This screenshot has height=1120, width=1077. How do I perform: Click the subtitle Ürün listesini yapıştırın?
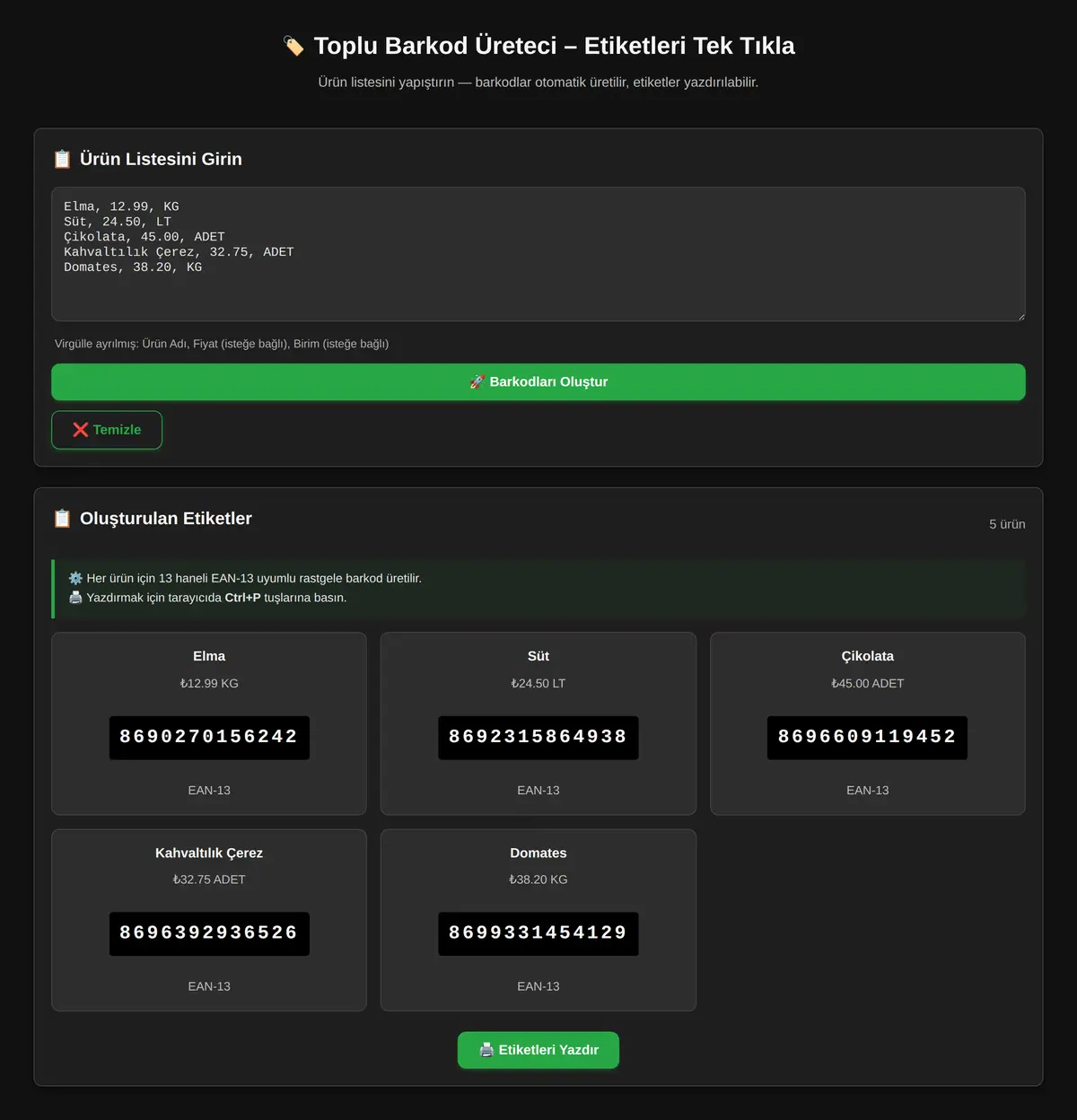(538, 83)
